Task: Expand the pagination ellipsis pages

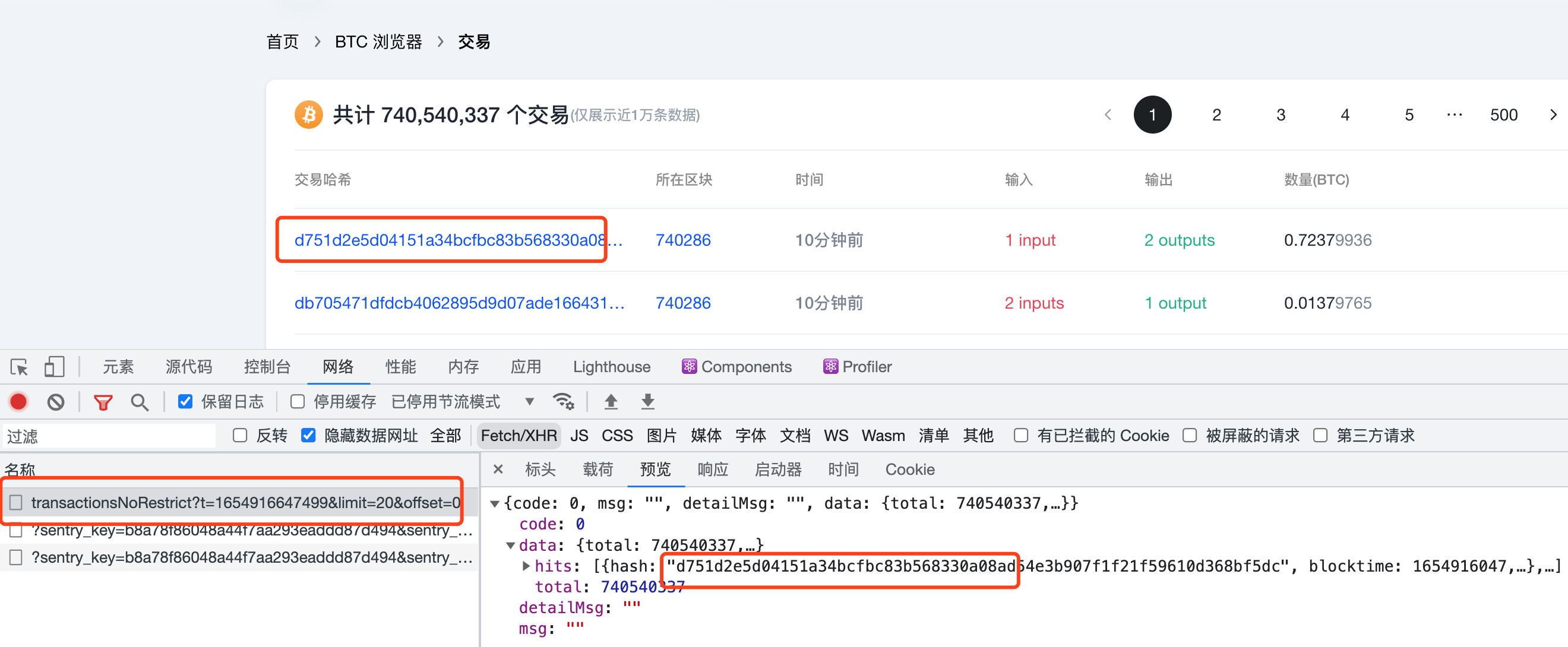Action: (x=1454, y=115)
